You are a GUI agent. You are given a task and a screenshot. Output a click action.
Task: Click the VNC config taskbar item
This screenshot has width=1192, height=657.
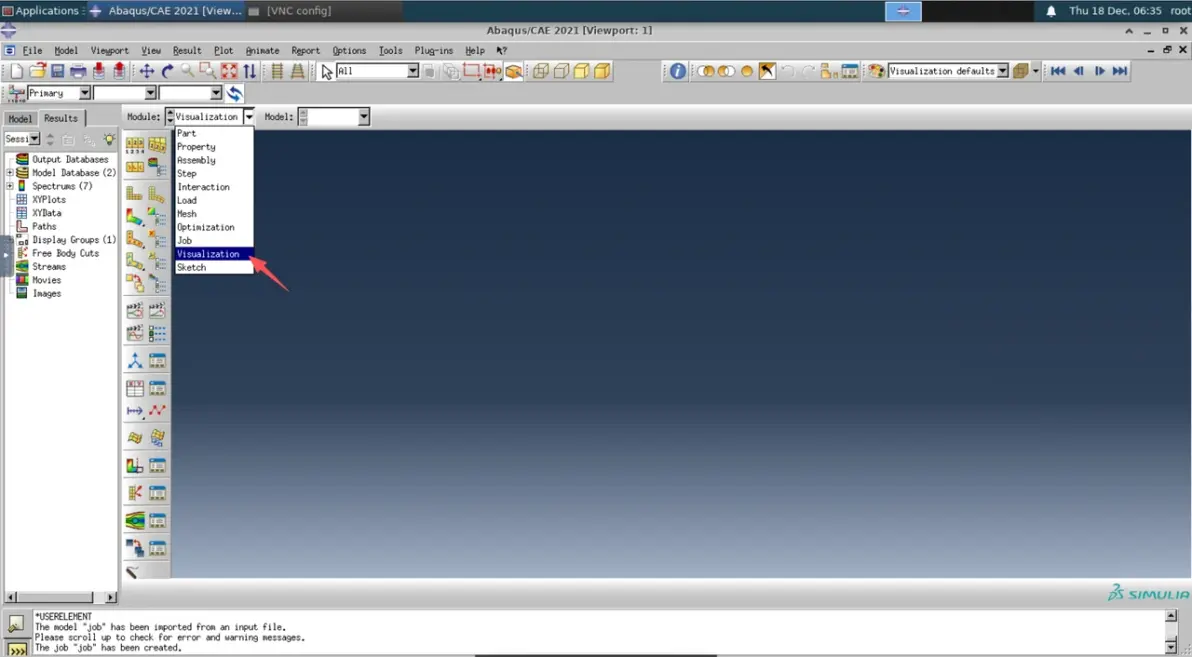pos(290,11)
